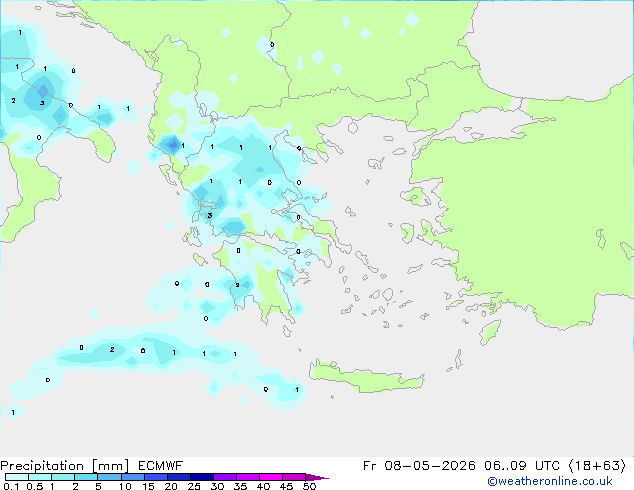
Task: Select the legend swatch between 1 and 2
Action: (63, 477)
